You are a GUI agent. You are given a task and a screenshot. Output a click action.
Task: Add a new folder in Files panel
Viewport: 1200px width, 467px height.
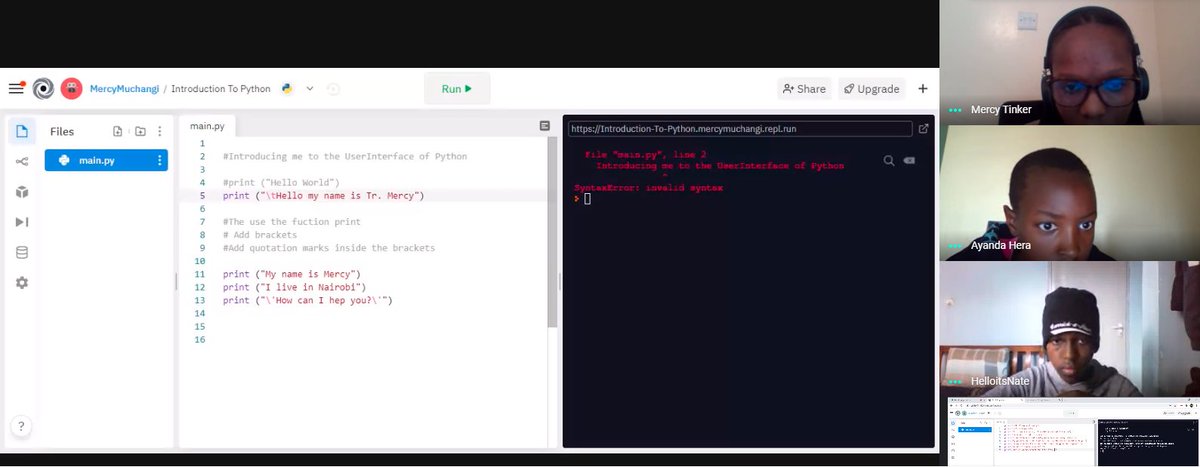[x=140, y=131]
